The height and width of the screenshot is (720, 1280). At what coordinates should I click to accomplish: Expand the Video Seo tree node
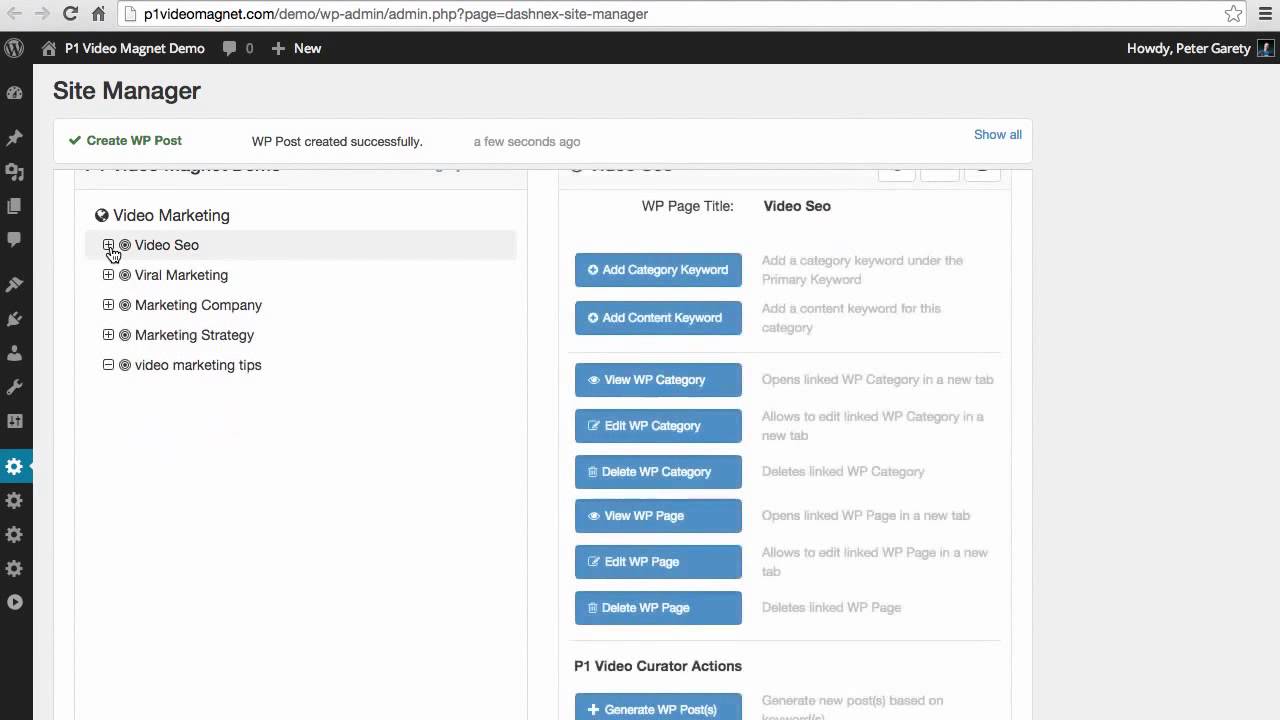pyautogui.click(x=108, y=245)
